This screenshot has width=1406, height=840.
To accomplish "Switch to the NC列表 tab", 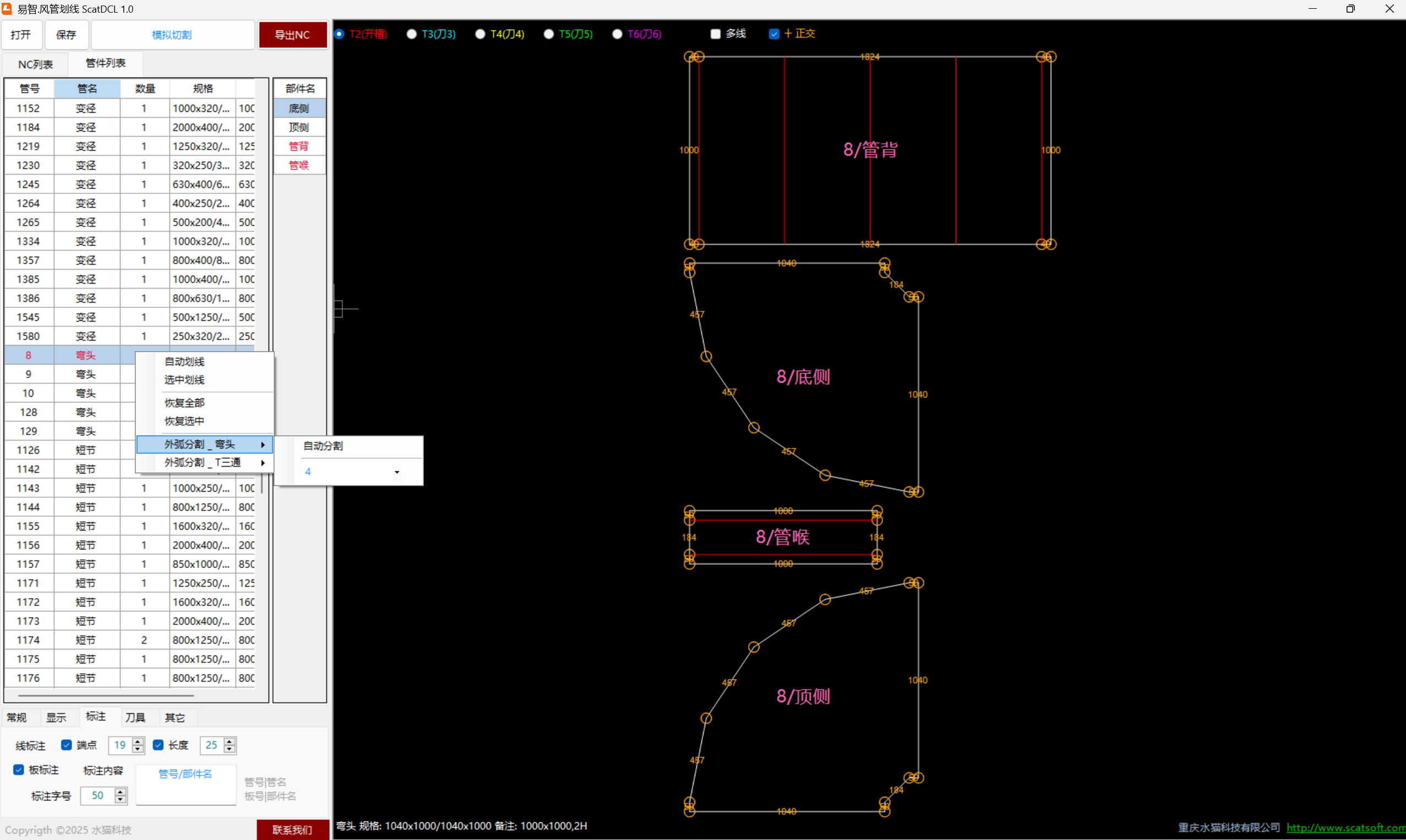I will point(35,64).
